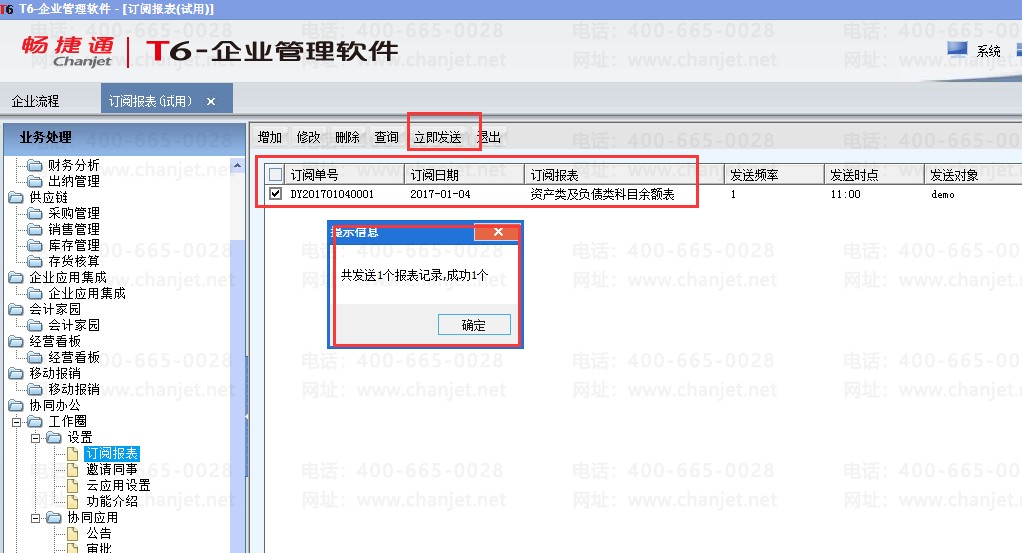Click the 采购管理 folder icon

coord(35,213)
